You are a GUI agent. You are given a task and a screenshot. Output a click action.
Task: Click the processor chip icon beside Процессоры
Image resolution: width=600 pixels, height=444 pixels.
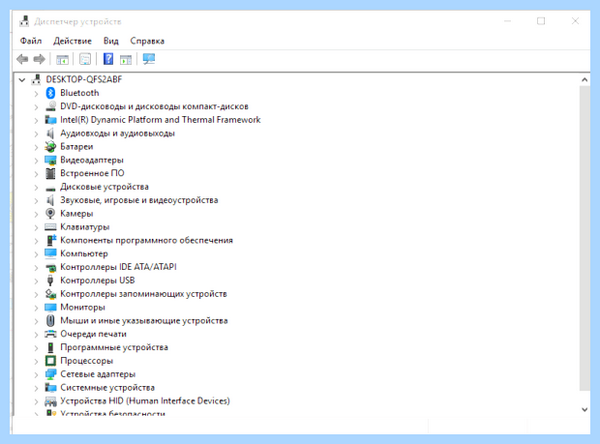[50, 361]
